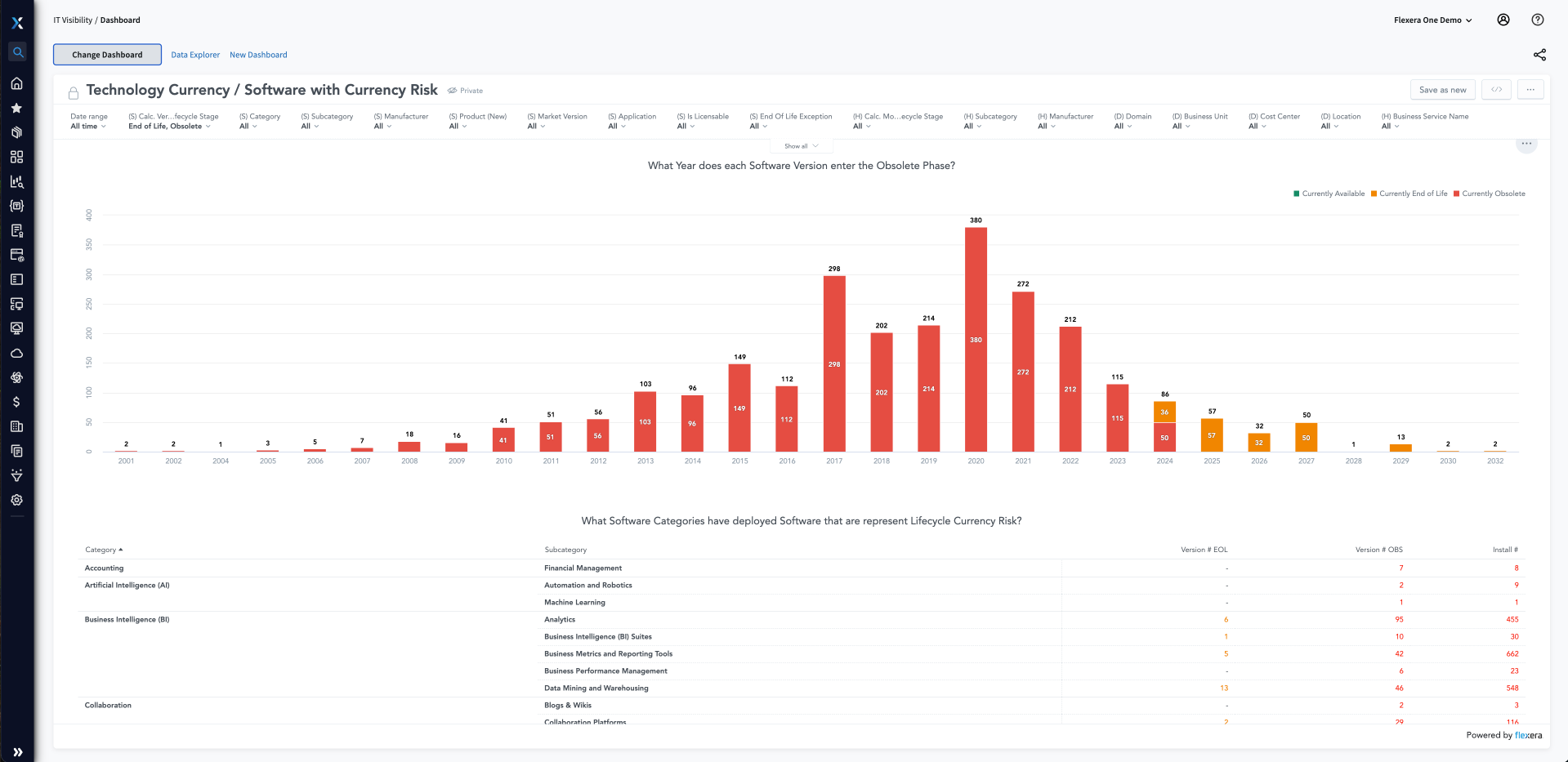Open the Home icon in left navigation
This screenshot has width=1568, height=762.
pos(17,83)
